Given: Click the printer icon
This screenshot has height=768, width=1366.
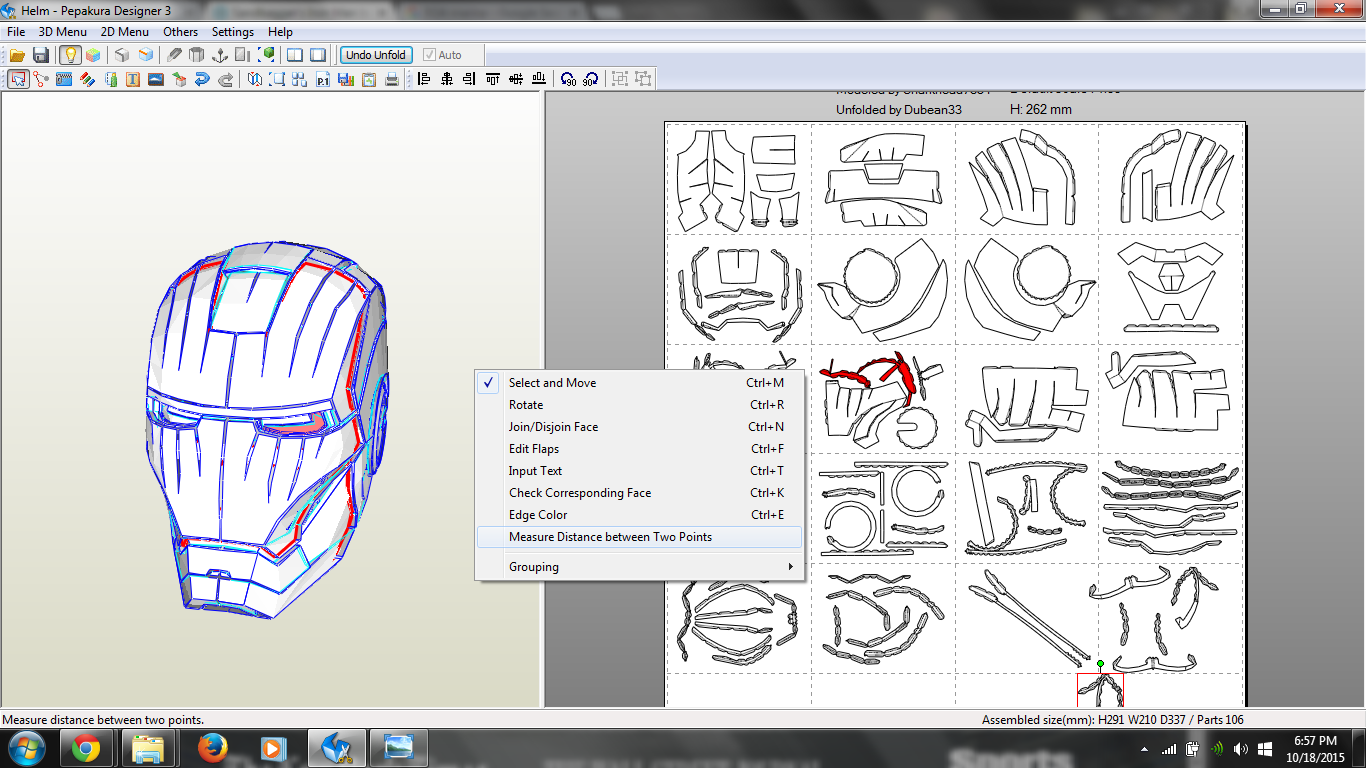Looking at the screenshot, I should (x=392, y=79).
